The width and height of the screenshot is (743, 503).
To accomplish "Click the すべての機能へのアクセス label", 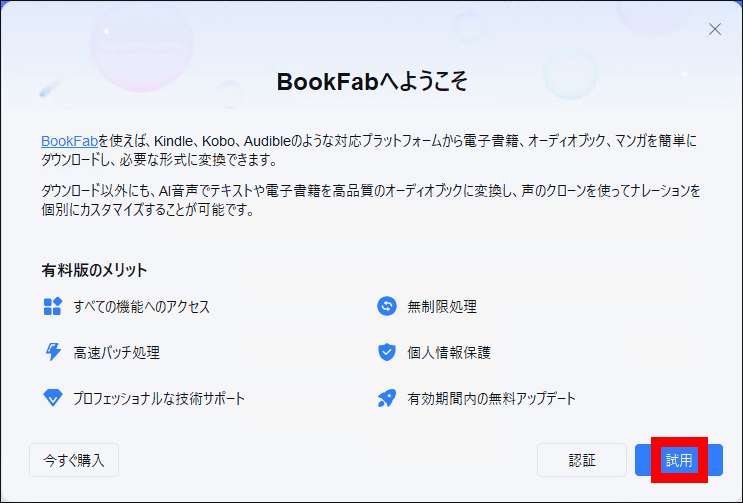I will point(141,307).
